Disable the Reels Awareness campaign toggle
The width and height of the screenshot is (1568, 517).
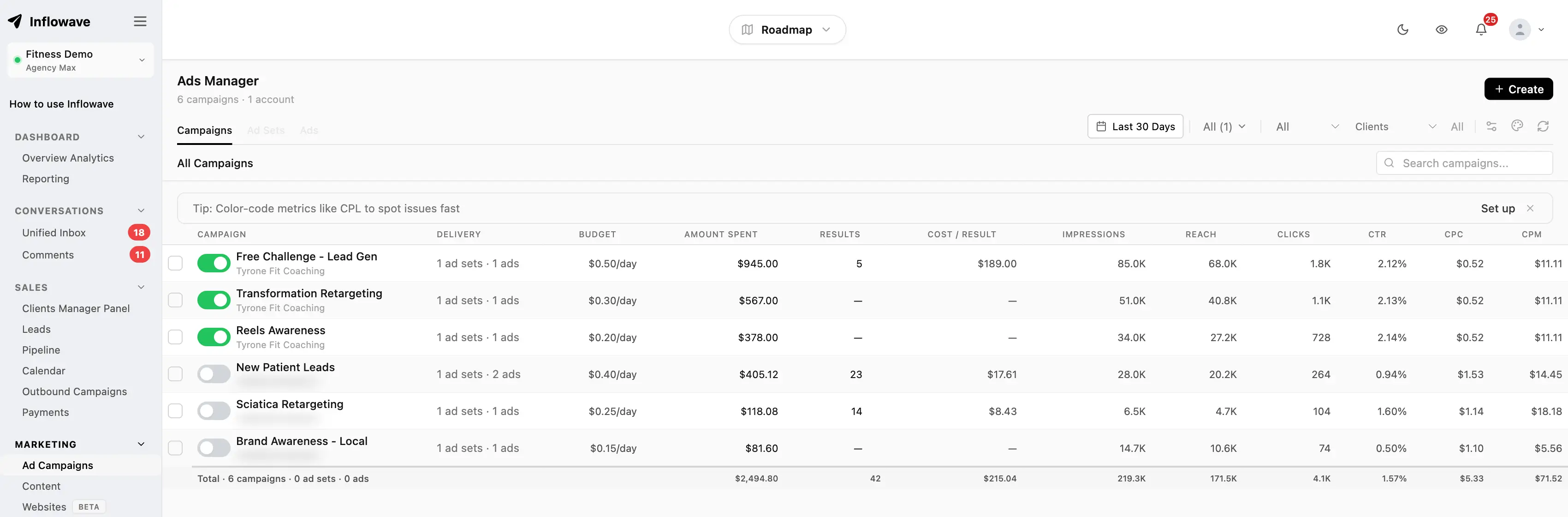(214, 337)
